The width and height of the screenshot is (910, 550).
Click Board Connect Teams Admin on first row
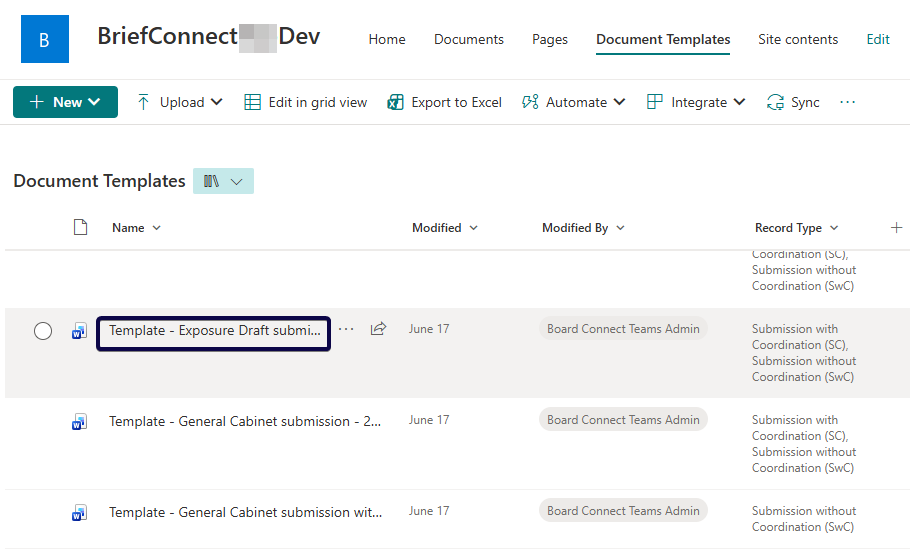pyautogui.click(x=623, y=329)
